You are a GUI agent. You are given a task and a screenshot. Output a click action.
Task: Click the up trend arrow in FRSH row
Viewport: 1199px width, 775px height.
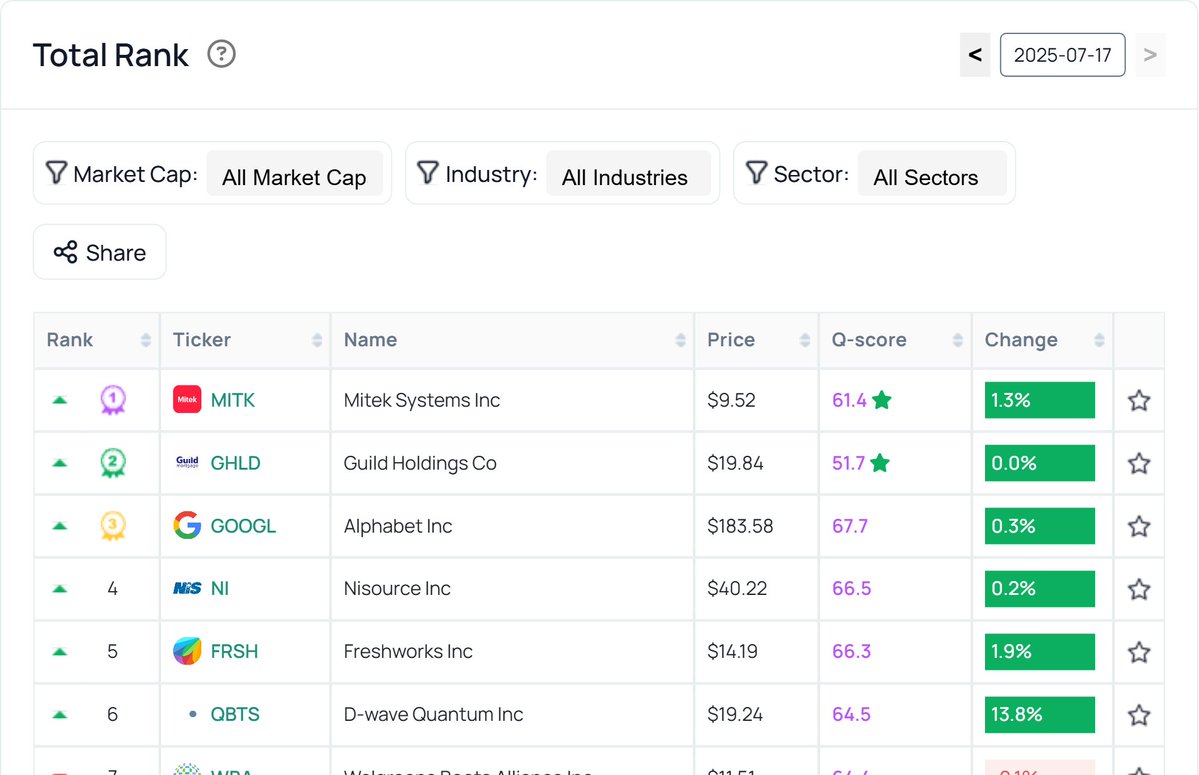(x=60, y=651)
